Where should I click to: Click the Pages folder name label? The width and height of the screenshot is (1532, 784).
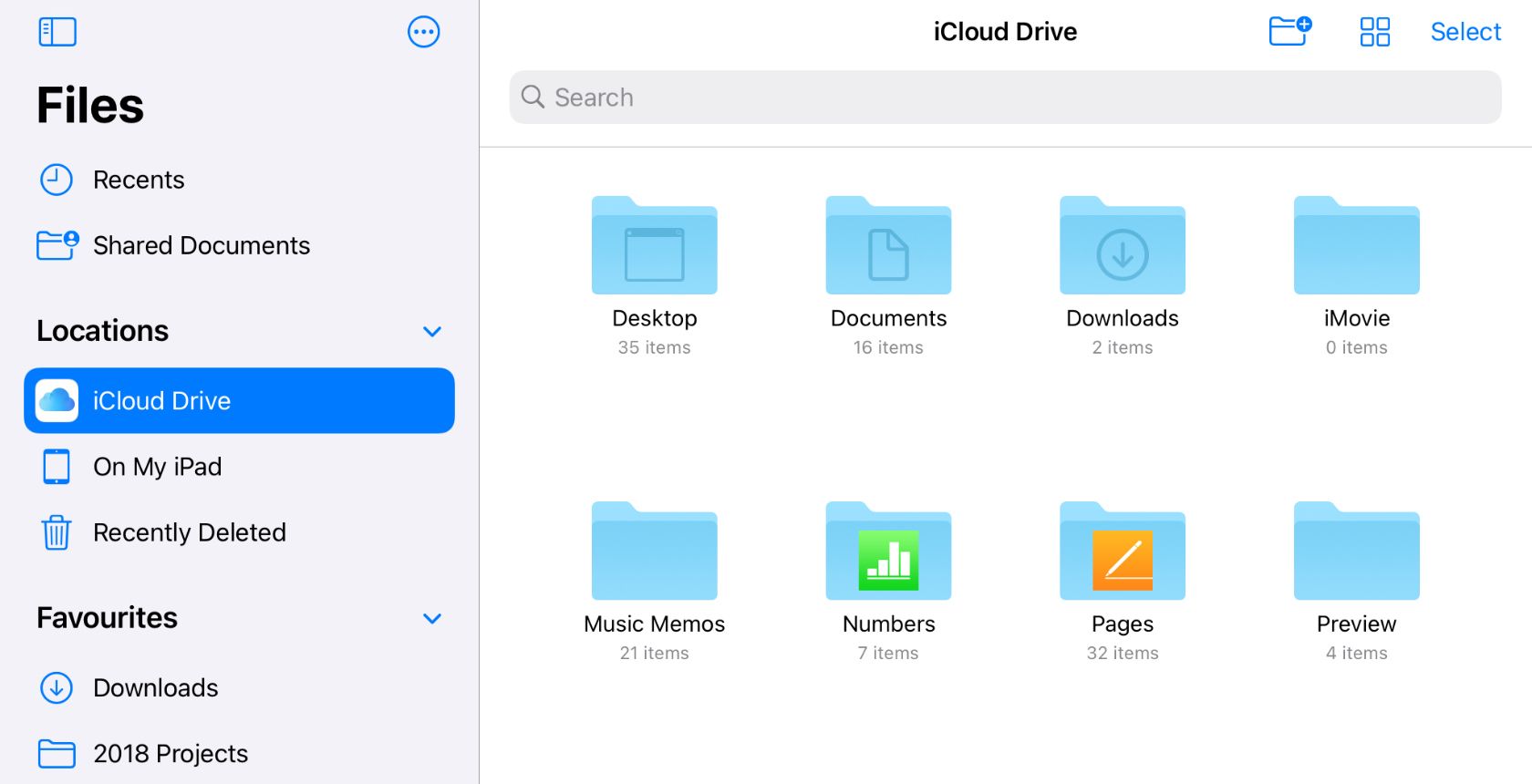pyautogui.click(x=1123, y=624)
